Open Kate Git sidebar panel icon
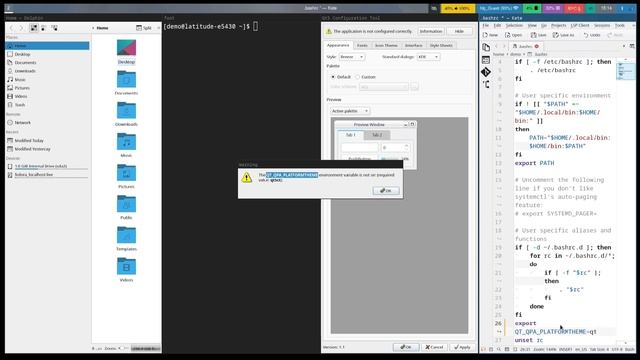The height and width of the screenshot is (360, 640). (x=486, y=72)
